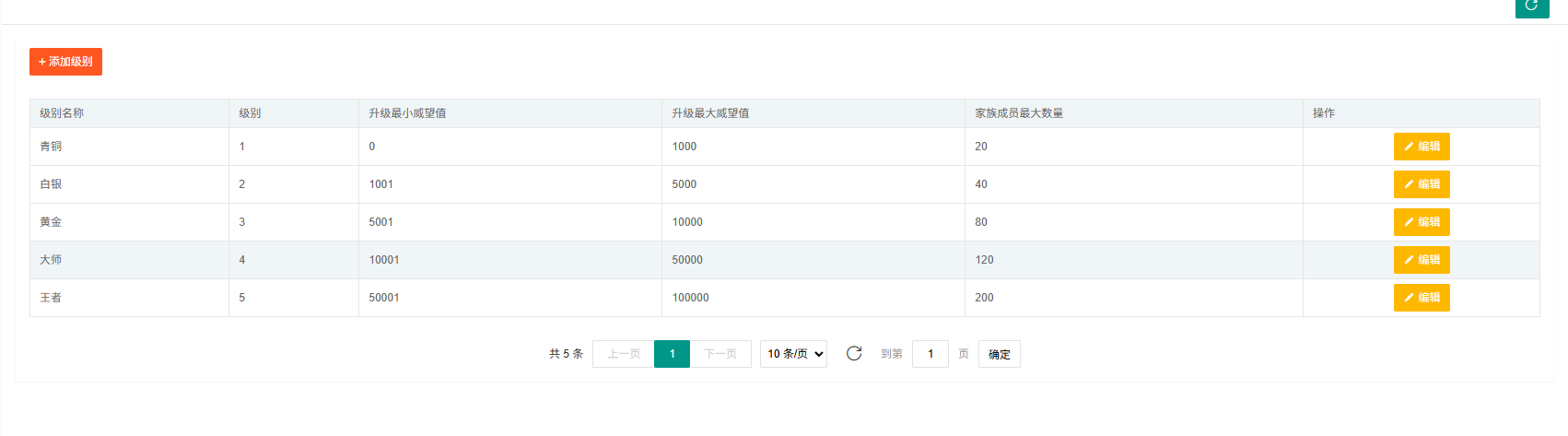The image size is (1568, 436).
Task: Click the 级别名称 column header
Action: [x=62, y=113]
